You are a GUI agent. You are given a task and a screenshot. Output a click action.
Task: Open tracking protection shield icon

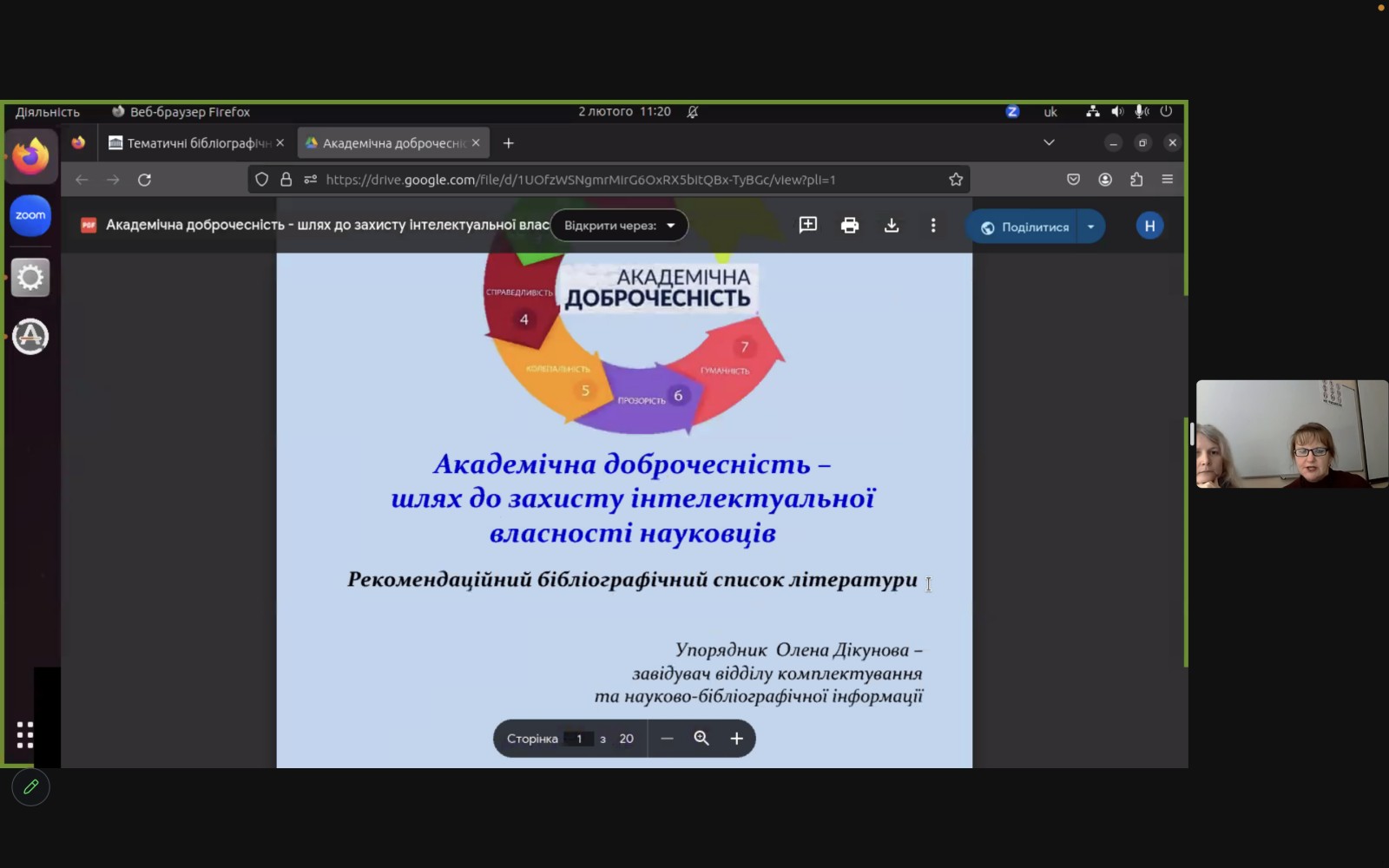point(261,180)
